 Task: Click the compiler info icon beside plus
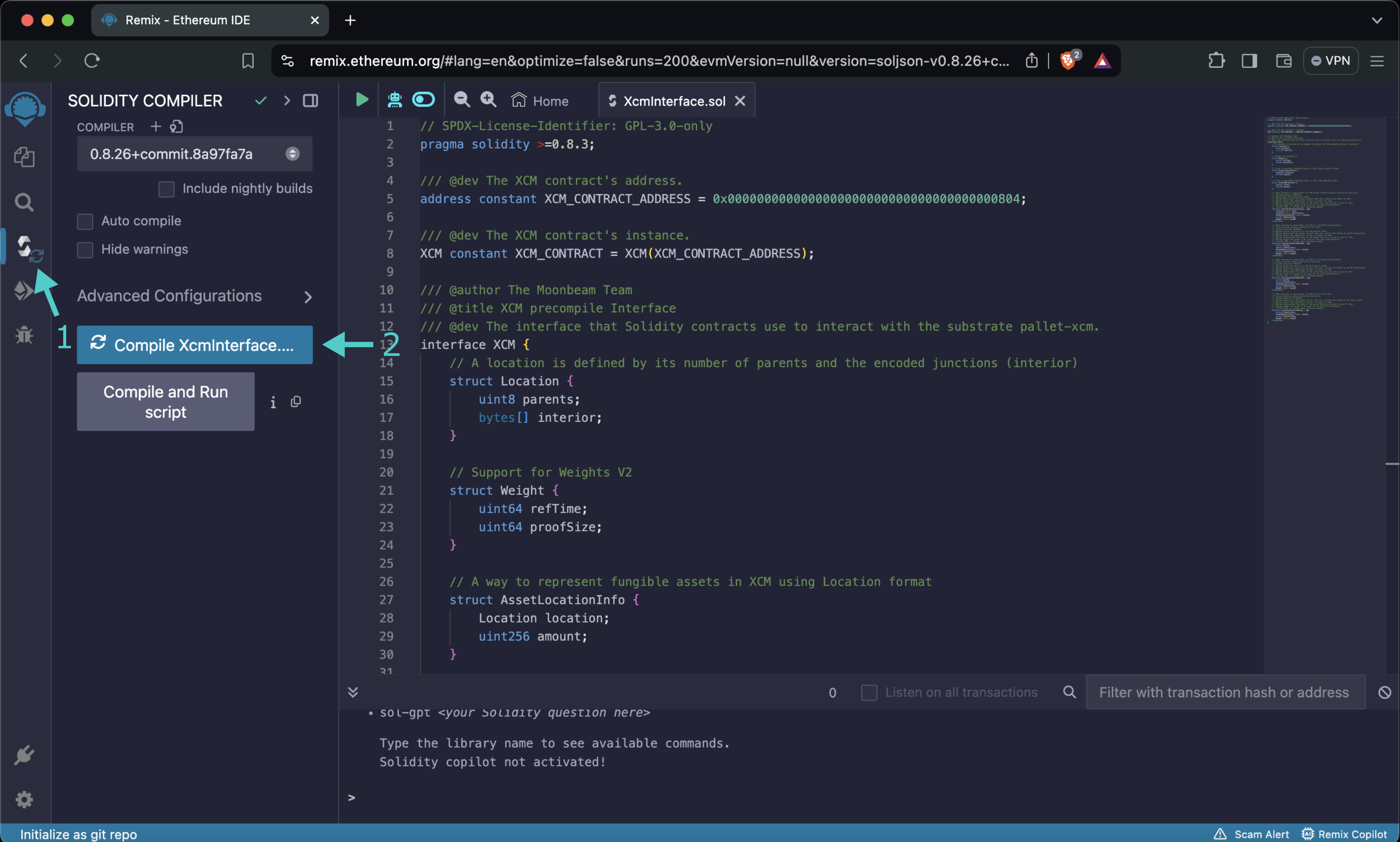(176, 126)
